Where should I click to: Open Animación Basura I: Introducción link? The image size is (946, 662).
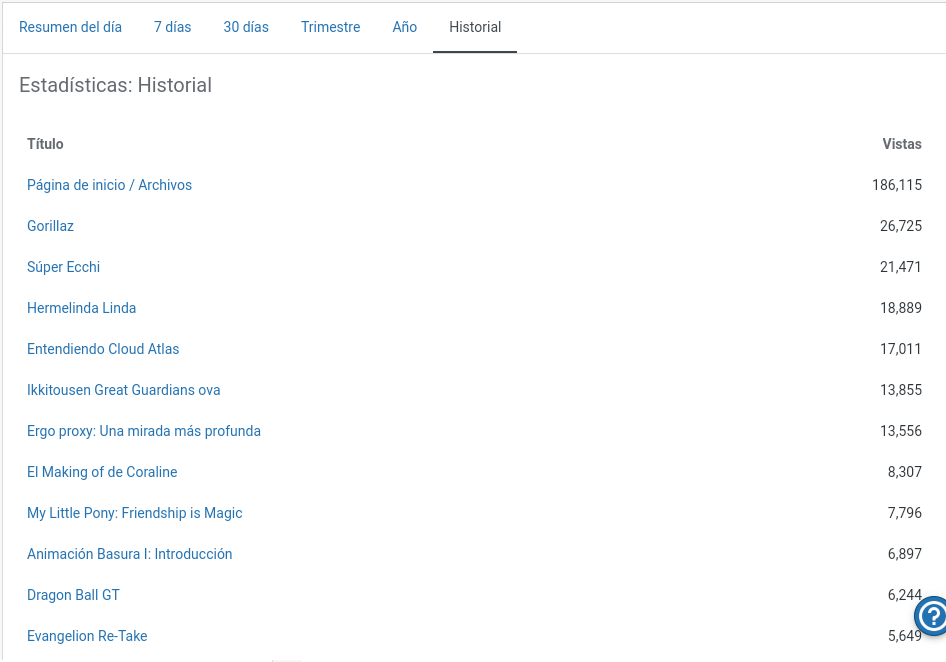click(x=129, y=554)
